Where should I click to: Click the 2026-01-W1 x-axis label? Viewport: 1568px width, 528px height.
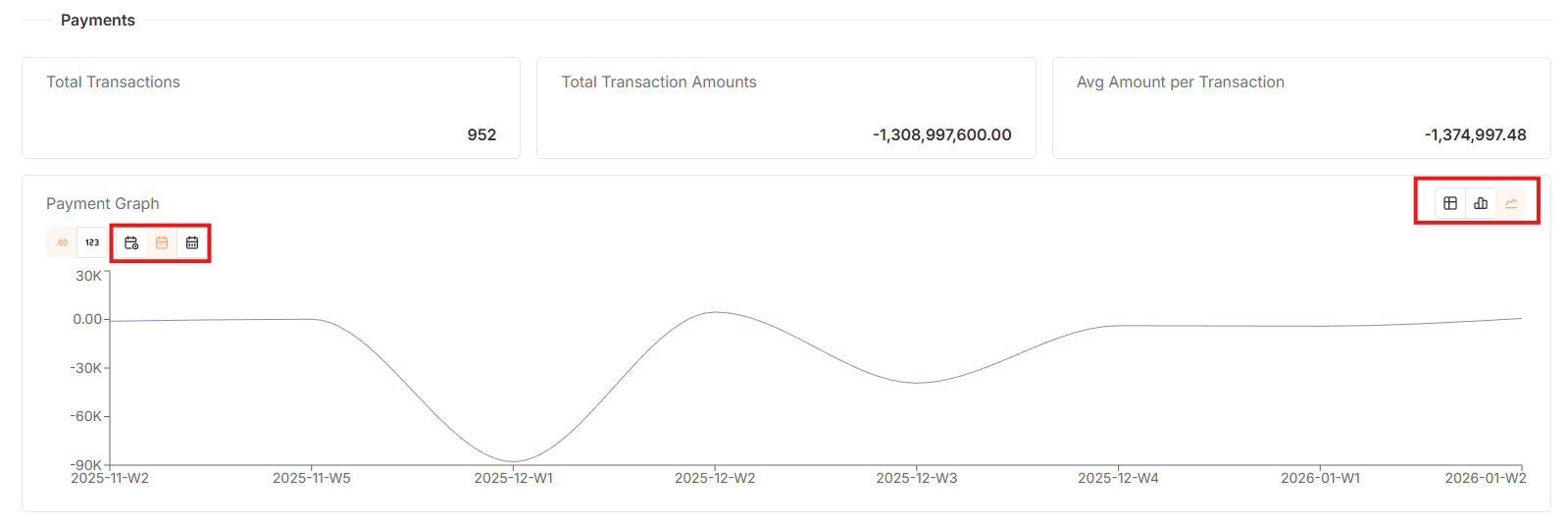coord(1320,478)
